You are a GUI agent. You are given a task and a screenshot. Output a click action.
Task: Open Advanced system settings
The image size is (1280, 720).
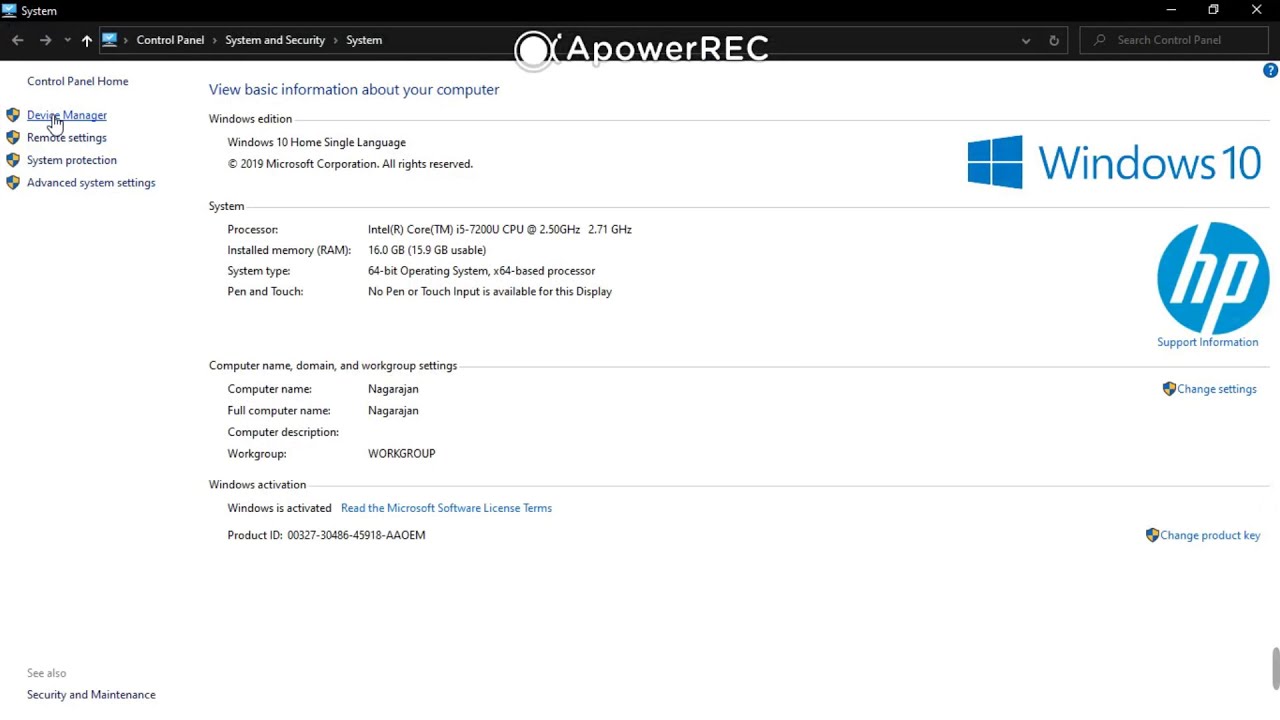[x=91, y=183]
